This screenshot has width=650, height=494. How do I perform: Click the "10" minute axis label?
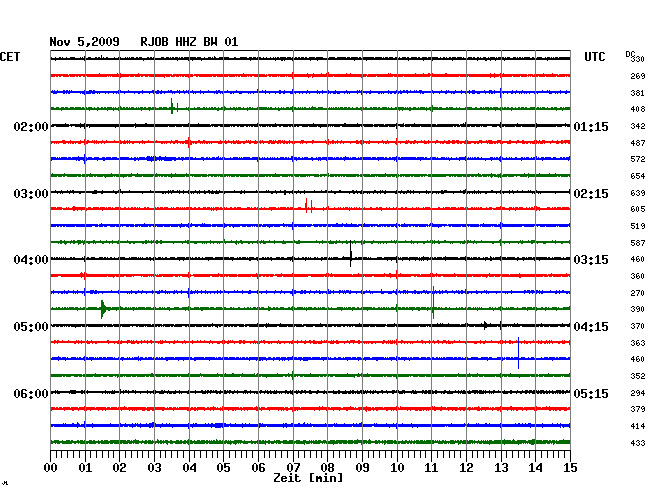397,468
